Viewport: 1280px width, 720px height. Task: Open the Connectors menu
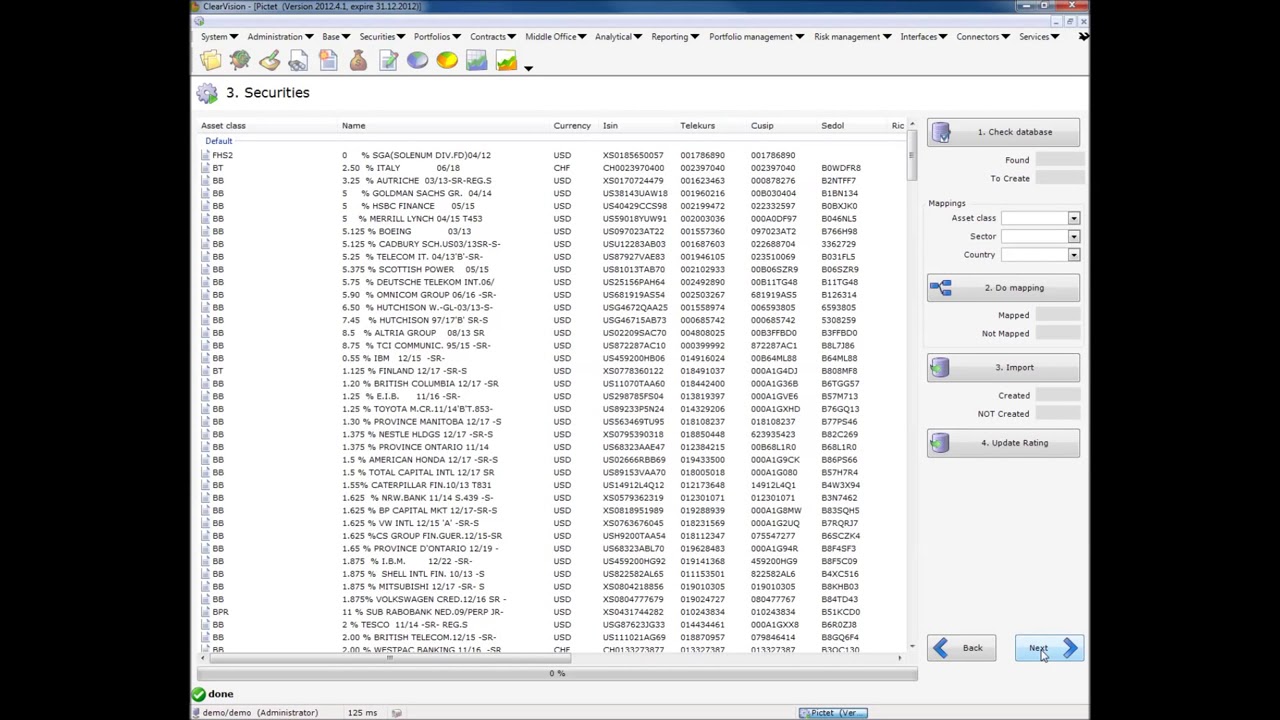(983, 37)
